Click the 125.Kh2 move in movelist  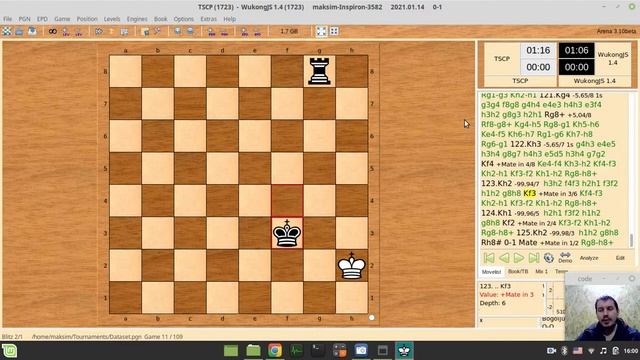(532, 233)
